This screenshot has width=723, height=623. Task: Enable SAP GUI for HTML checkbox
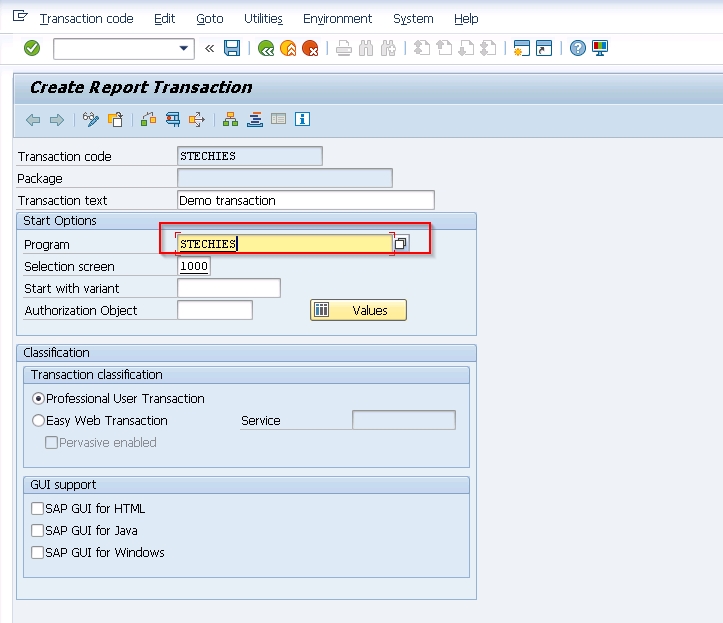coord(38,509)
